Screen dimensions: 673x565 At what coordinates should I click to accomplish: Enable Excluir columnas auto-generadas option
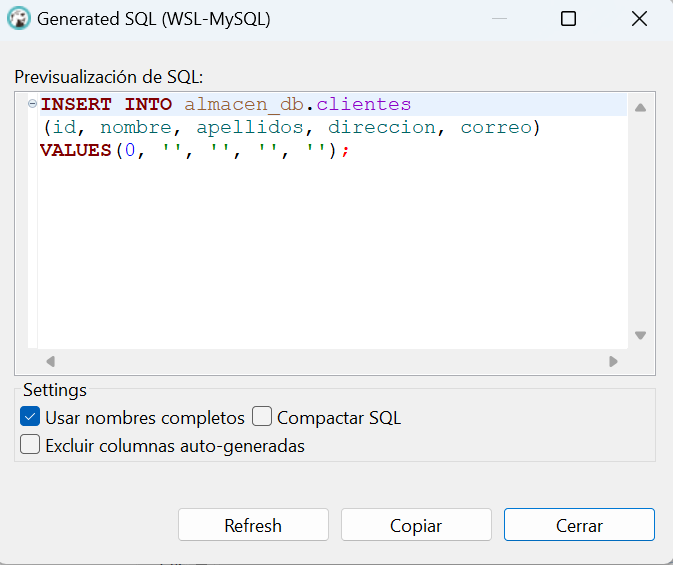(x=30, y=444)
